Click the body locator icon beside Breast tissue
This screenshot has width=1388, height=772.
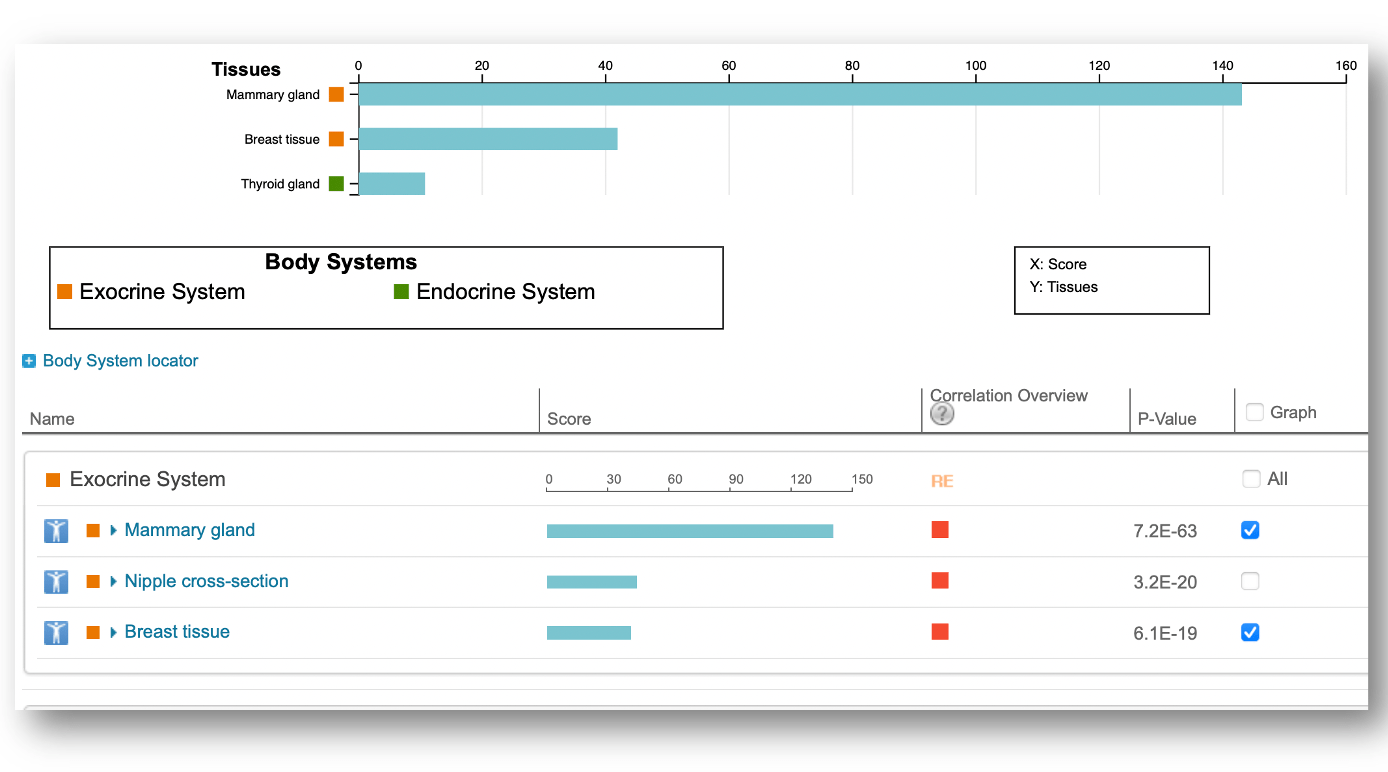pyautogui.click(x=56, y=633)
